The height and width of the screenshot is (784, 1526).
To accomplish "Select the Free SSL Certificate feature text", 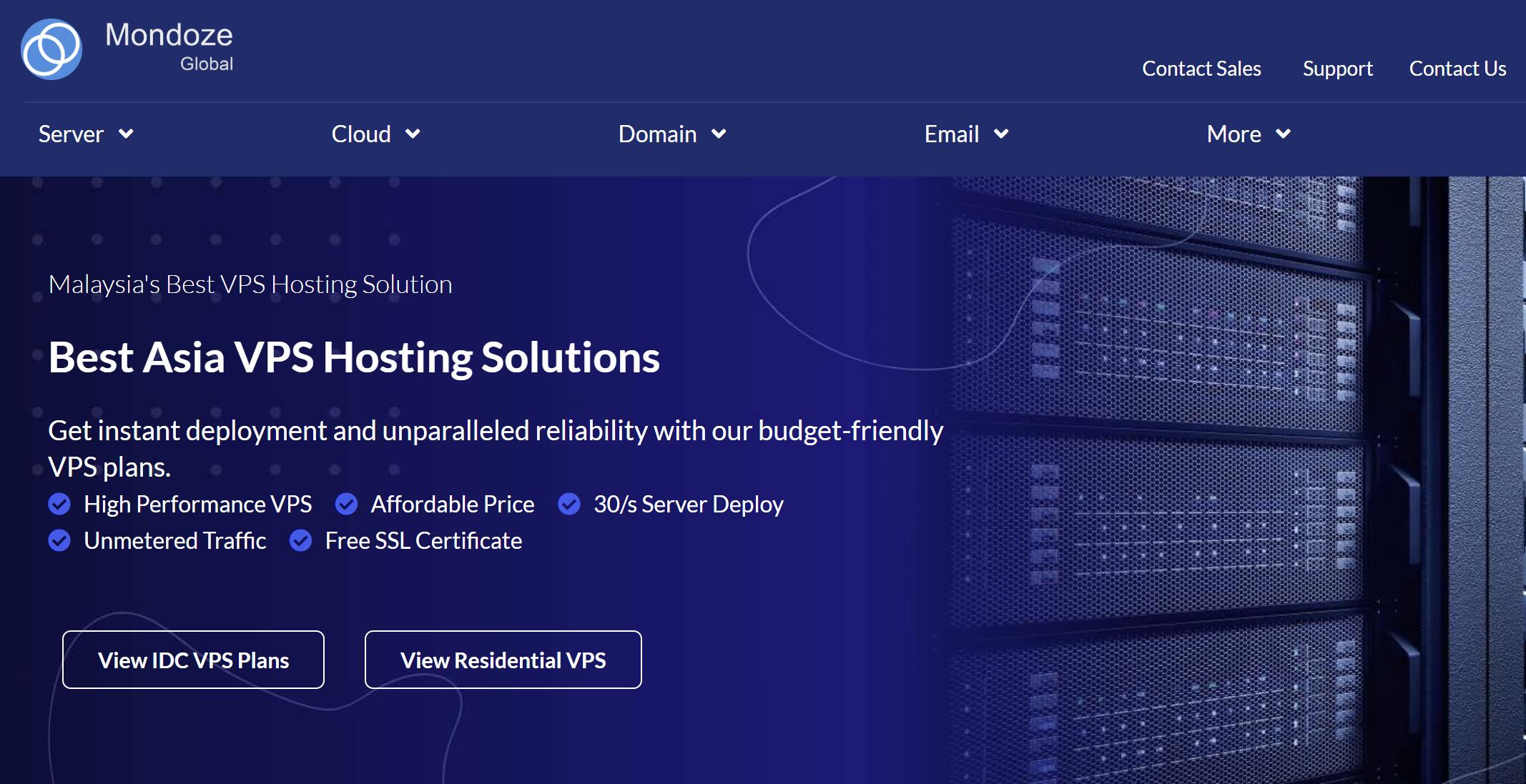I will click(x=423, y=540).
